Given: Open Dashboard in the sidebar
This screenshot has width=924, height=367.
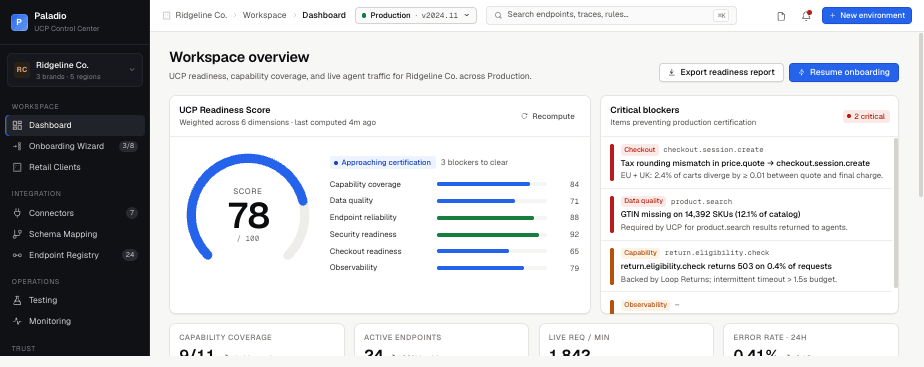Looking at the screenshot, I should pyautogui.click(x=75, y=125).
